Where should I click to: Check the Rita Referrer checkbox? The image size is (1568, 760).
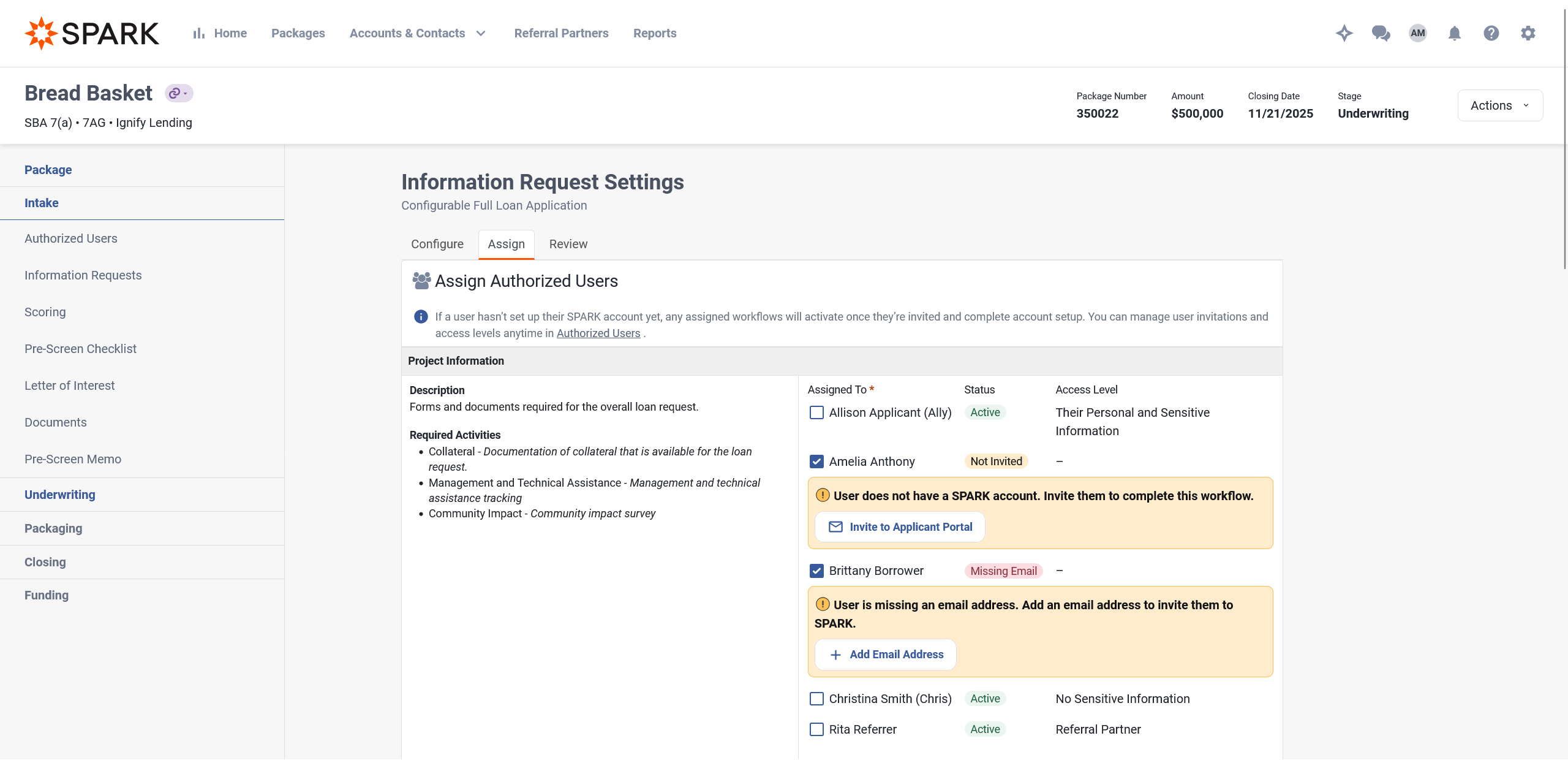pyautogui.click(x=816, y=729)
